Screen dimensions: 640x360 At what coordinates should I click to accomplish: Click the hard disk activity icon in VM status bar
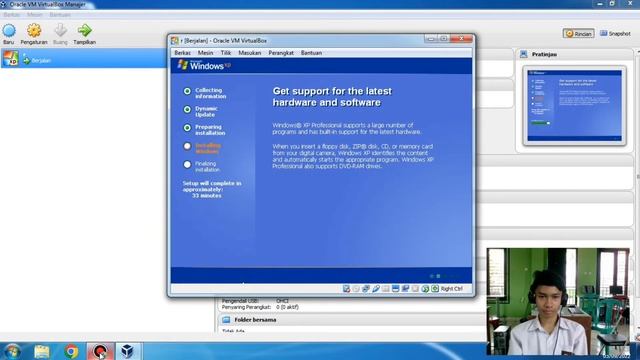[x=346, y=289]
